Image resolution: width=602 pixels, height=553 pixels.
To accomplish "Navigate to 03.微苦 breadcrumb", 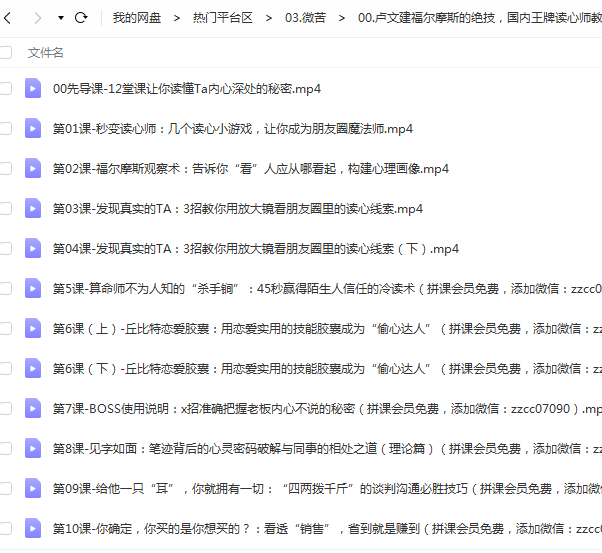I will (x=305, y=18).
